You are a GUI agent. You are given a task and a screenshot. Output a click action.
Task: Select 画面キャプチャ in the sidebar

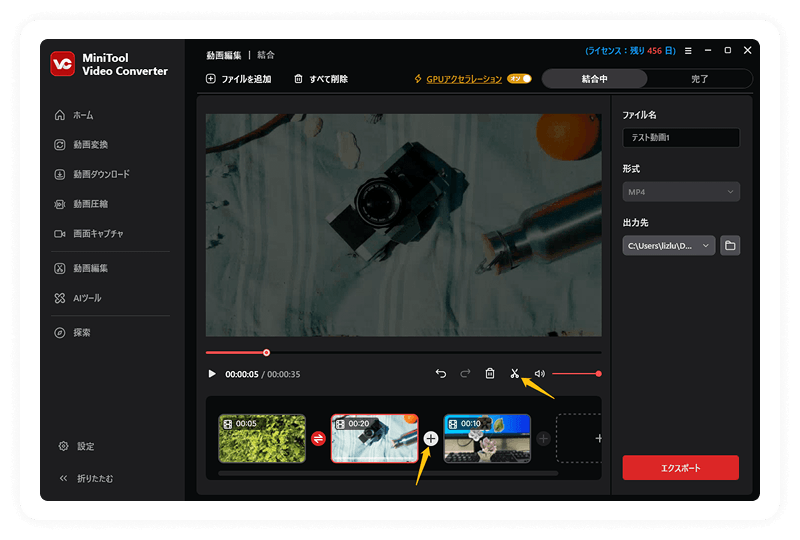point(89,234)
